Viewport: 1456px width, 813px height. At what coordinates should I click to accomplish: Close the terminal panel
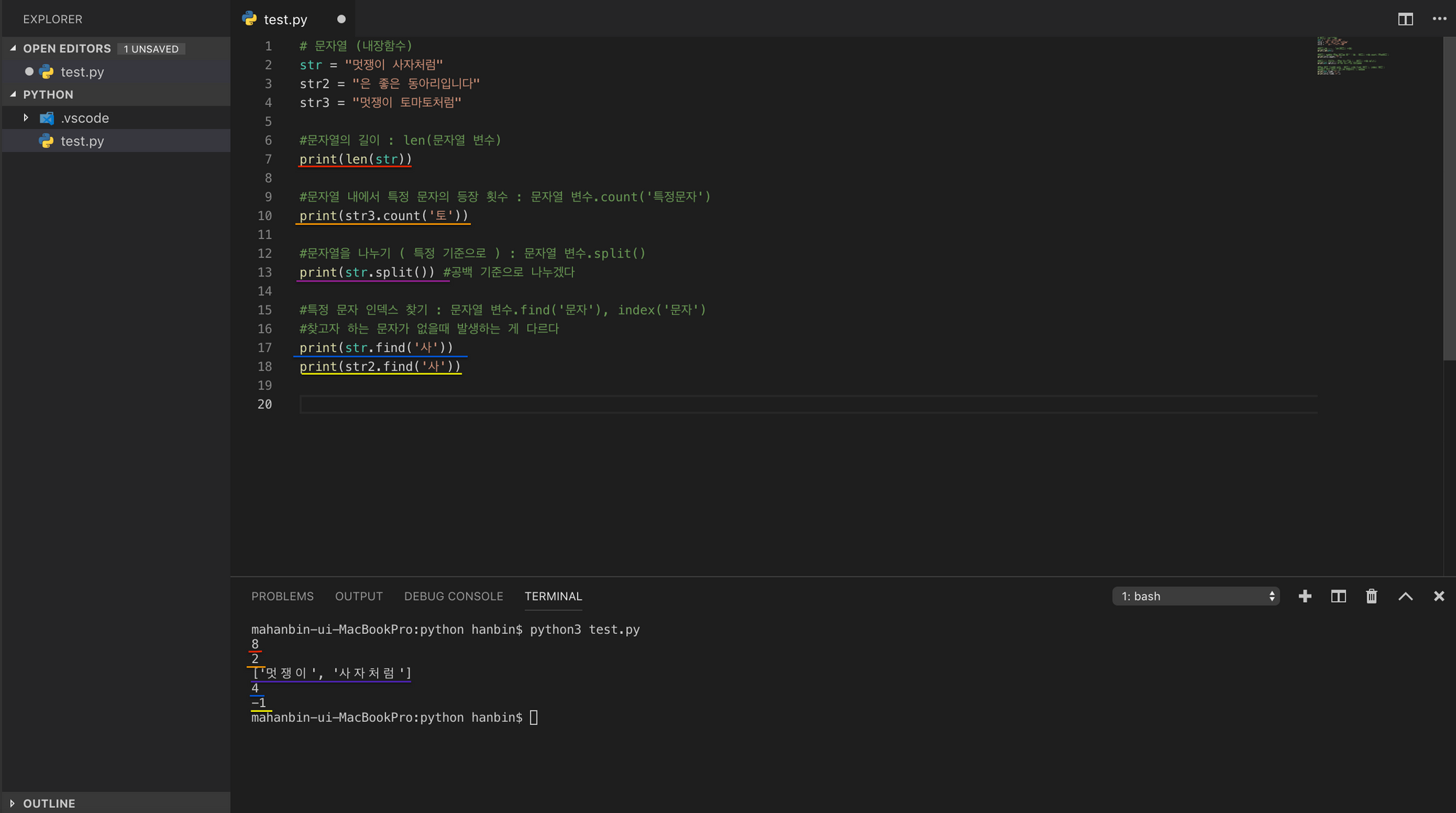click(1439, 596)
